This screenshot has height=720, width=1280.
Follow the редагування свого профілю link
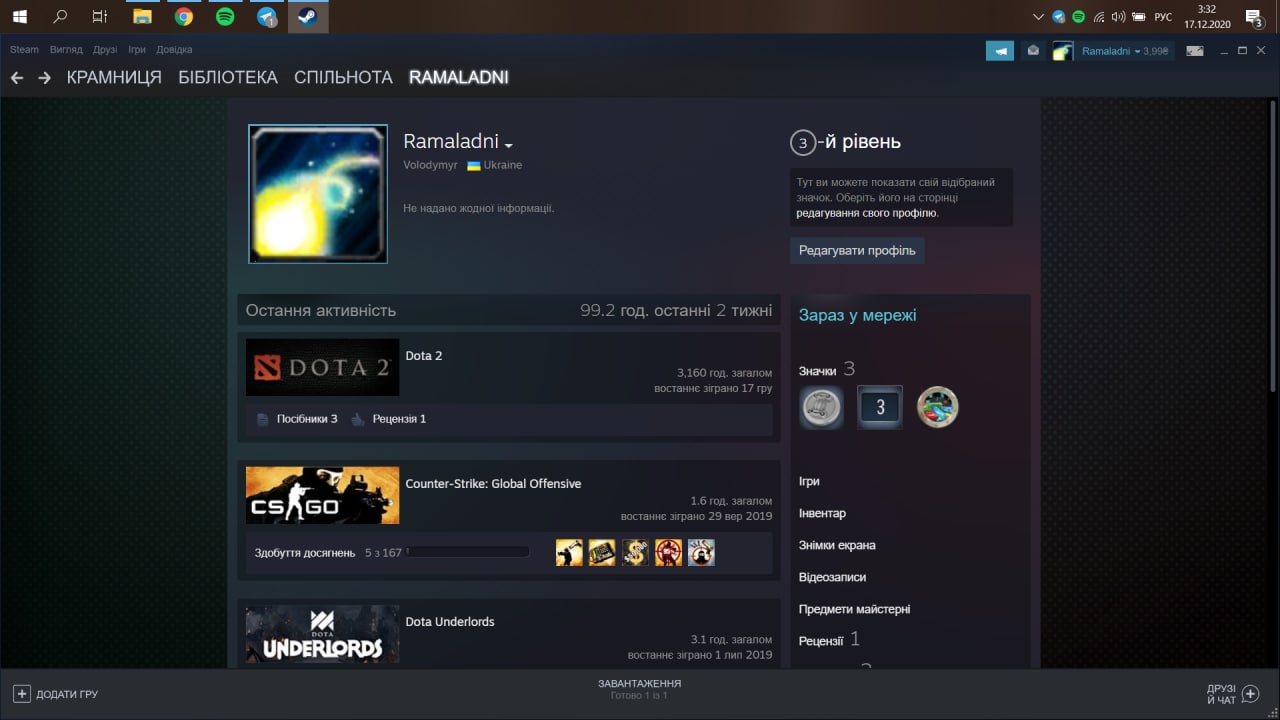click(x=866, y=213)
